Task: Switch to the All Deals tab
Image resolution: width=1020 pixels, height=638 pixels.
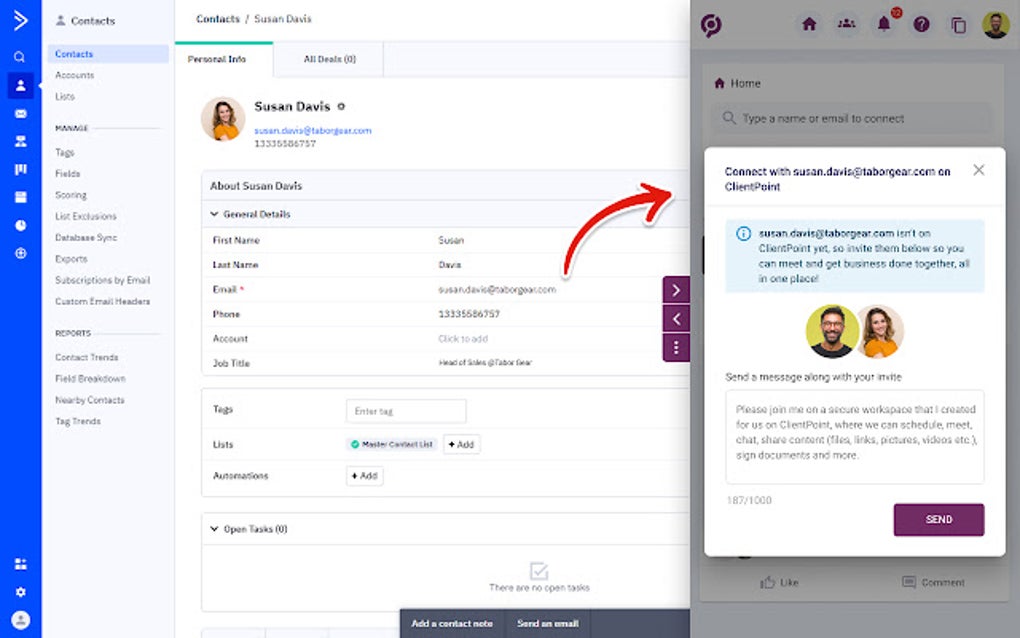Action: coord(329,59)
